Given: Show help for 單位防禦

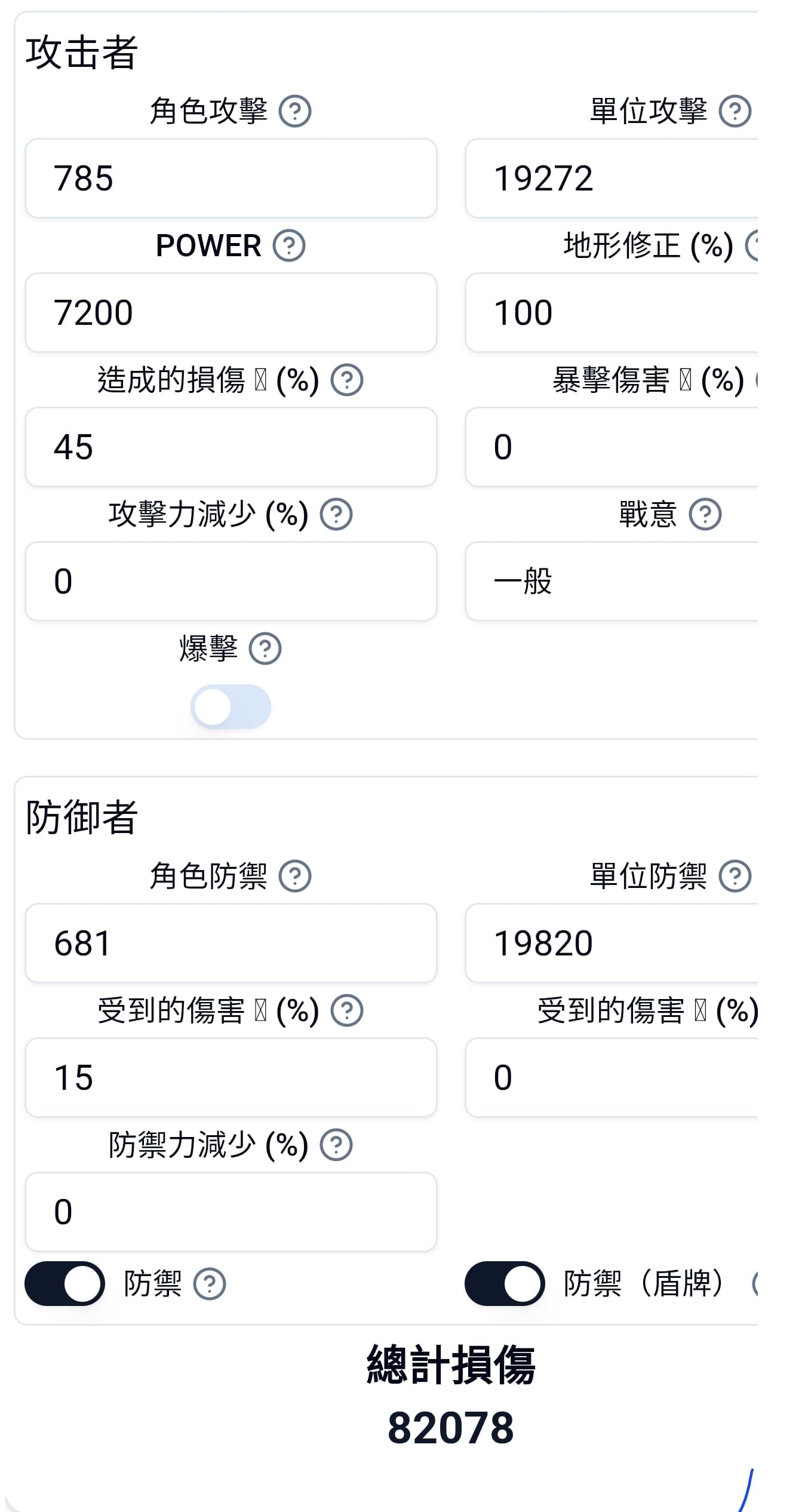Looking at the screenshot, I should (735, 876).
